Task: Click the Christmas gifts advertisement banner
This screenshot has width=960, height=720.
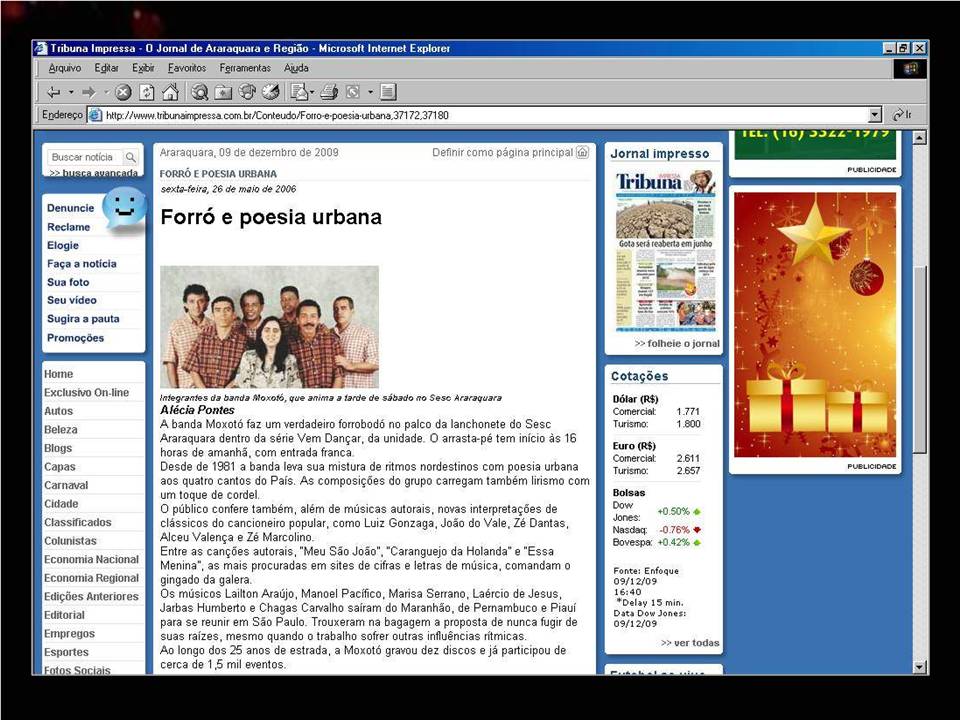Action: click(x=815, y=324)
